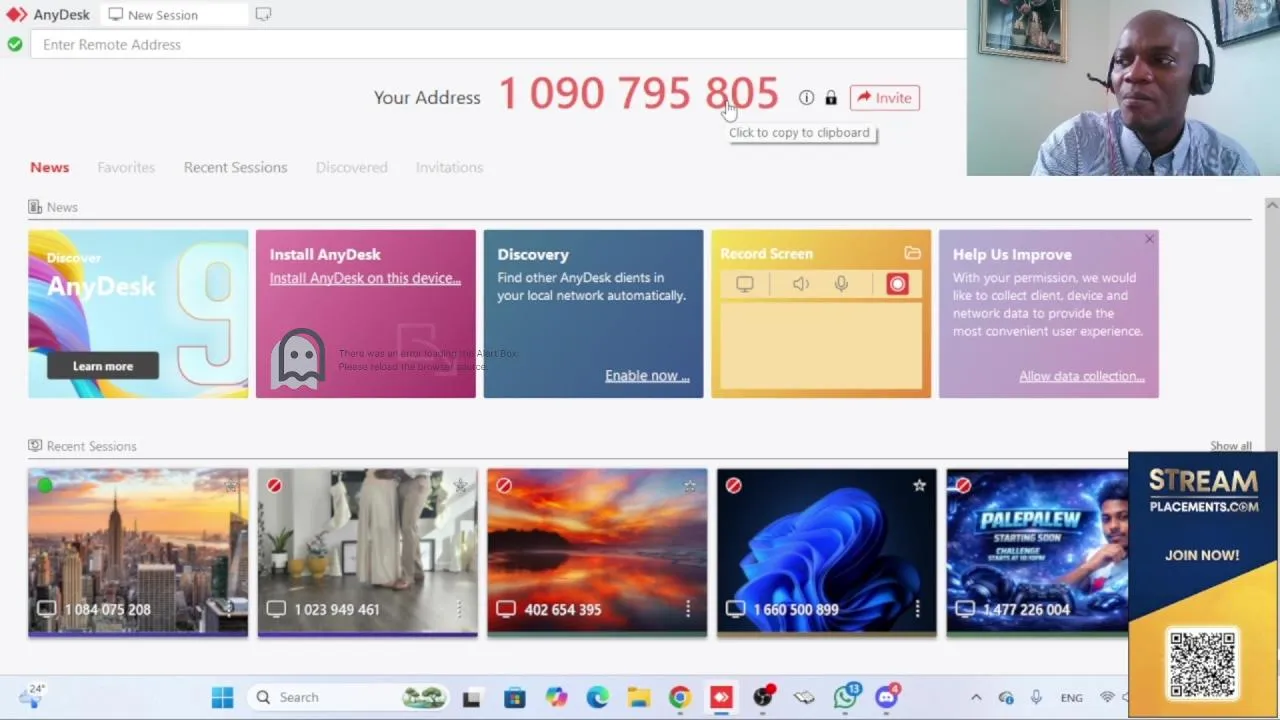This screenshot has width=1280, height=720.
Task: Open Microsoft Store from taskbar
Action: tap(514, 697)
